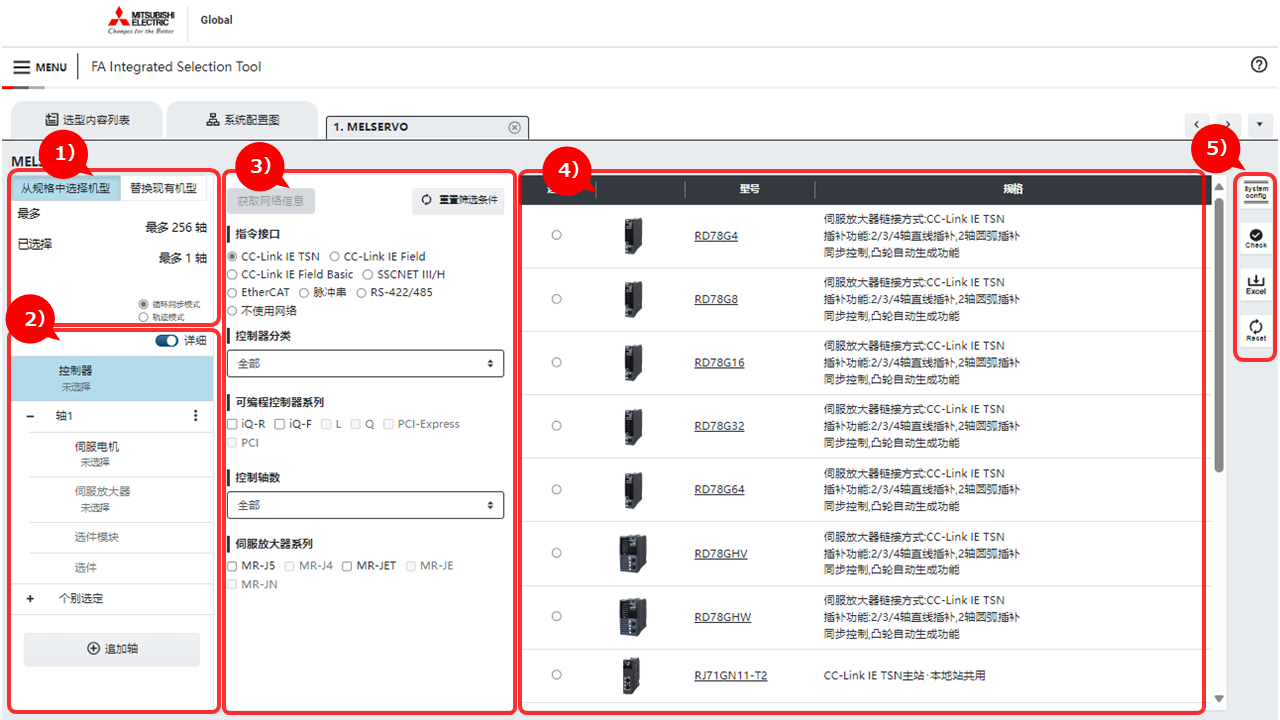Select 从规格中选择机型 tab

[65, 188]
